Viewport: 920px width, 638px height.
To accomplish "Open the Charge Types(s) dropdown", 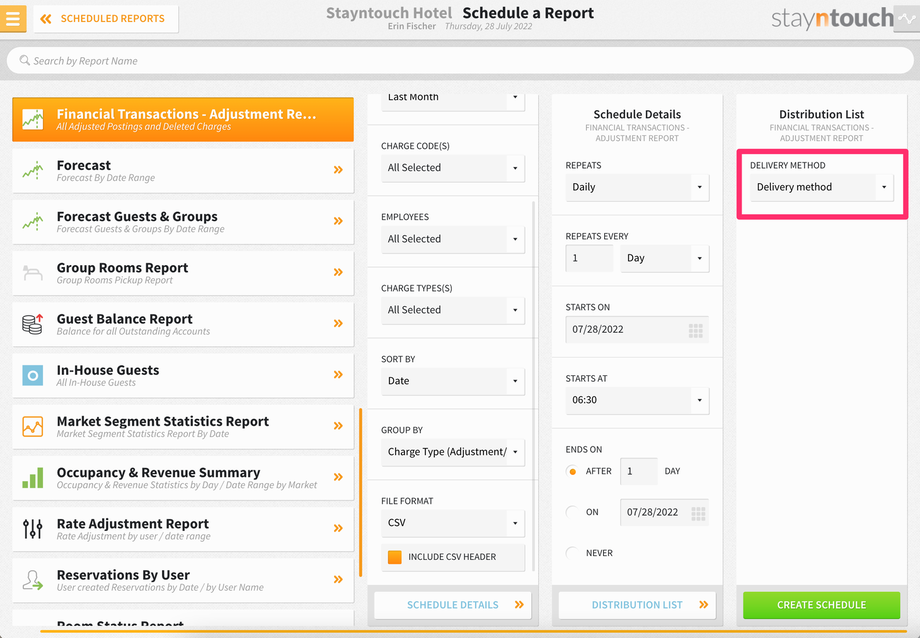I will pos(453,310).
